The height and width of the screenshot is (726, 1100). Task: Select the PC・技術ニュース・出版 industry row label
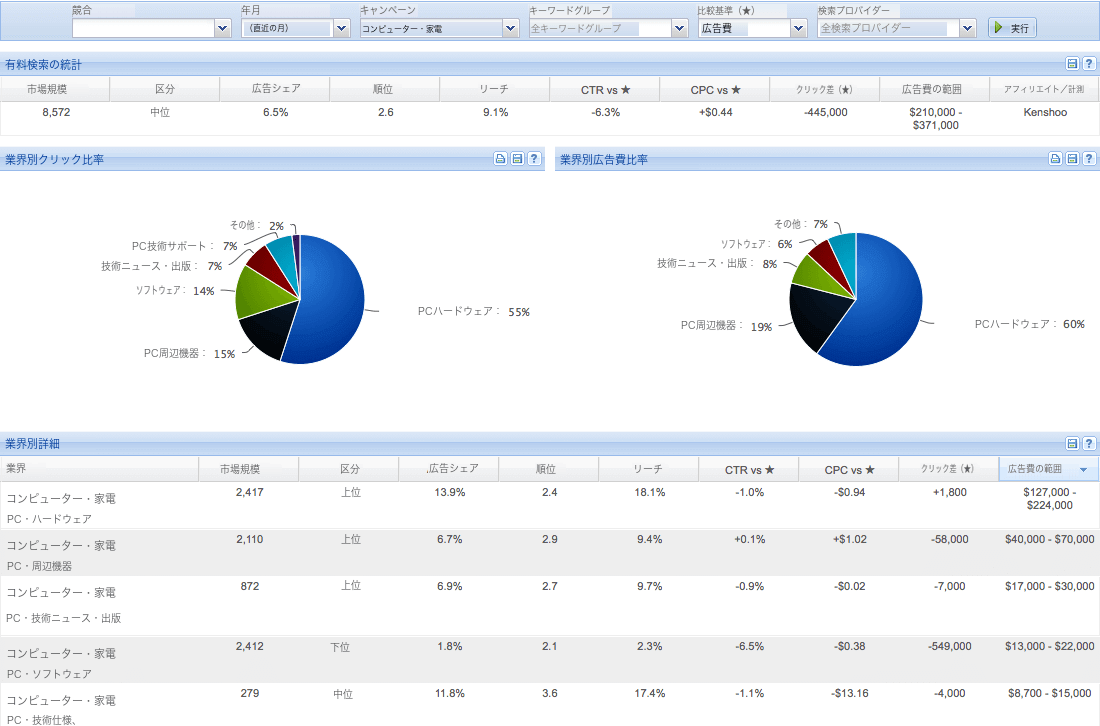coord(64,618)
